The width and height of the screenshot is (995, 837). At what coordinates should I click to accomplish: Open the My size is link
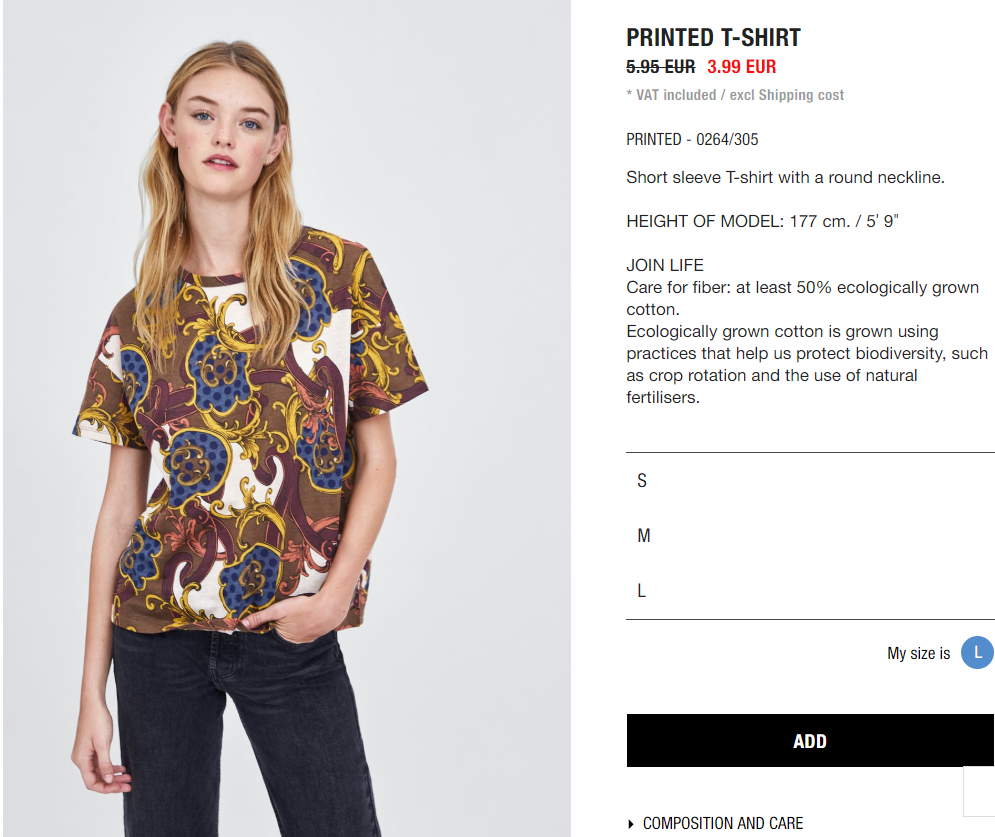(918, 653)
